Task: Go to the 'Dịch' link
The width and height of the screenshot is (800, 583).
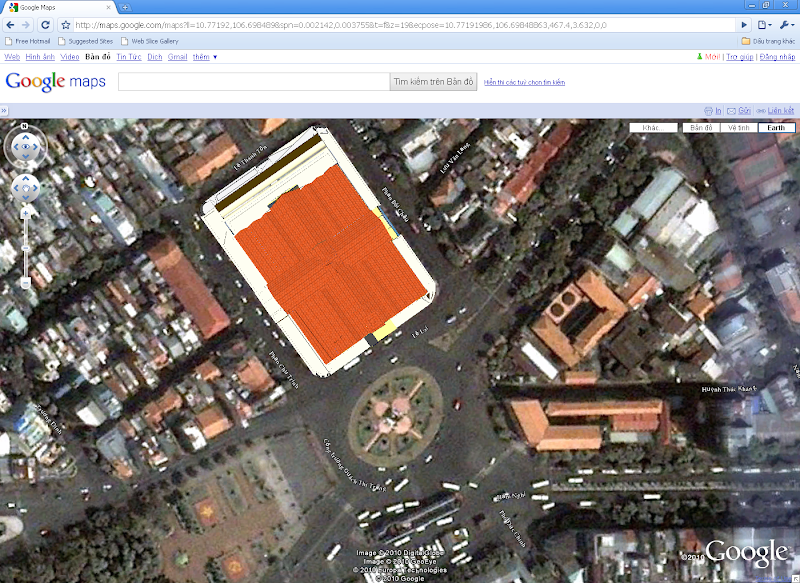Action: [x=155, y=57]
